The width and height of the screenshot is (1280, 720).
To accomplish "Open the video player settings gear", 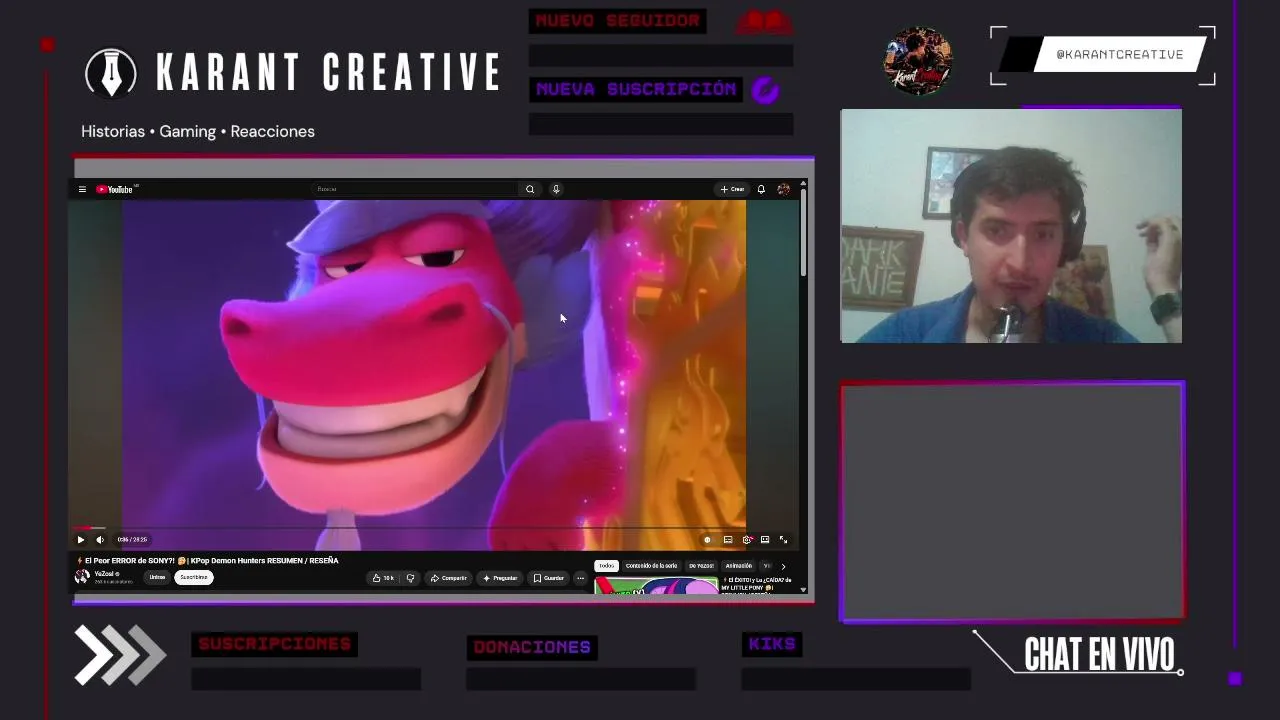I will click(x=747, y=540).
